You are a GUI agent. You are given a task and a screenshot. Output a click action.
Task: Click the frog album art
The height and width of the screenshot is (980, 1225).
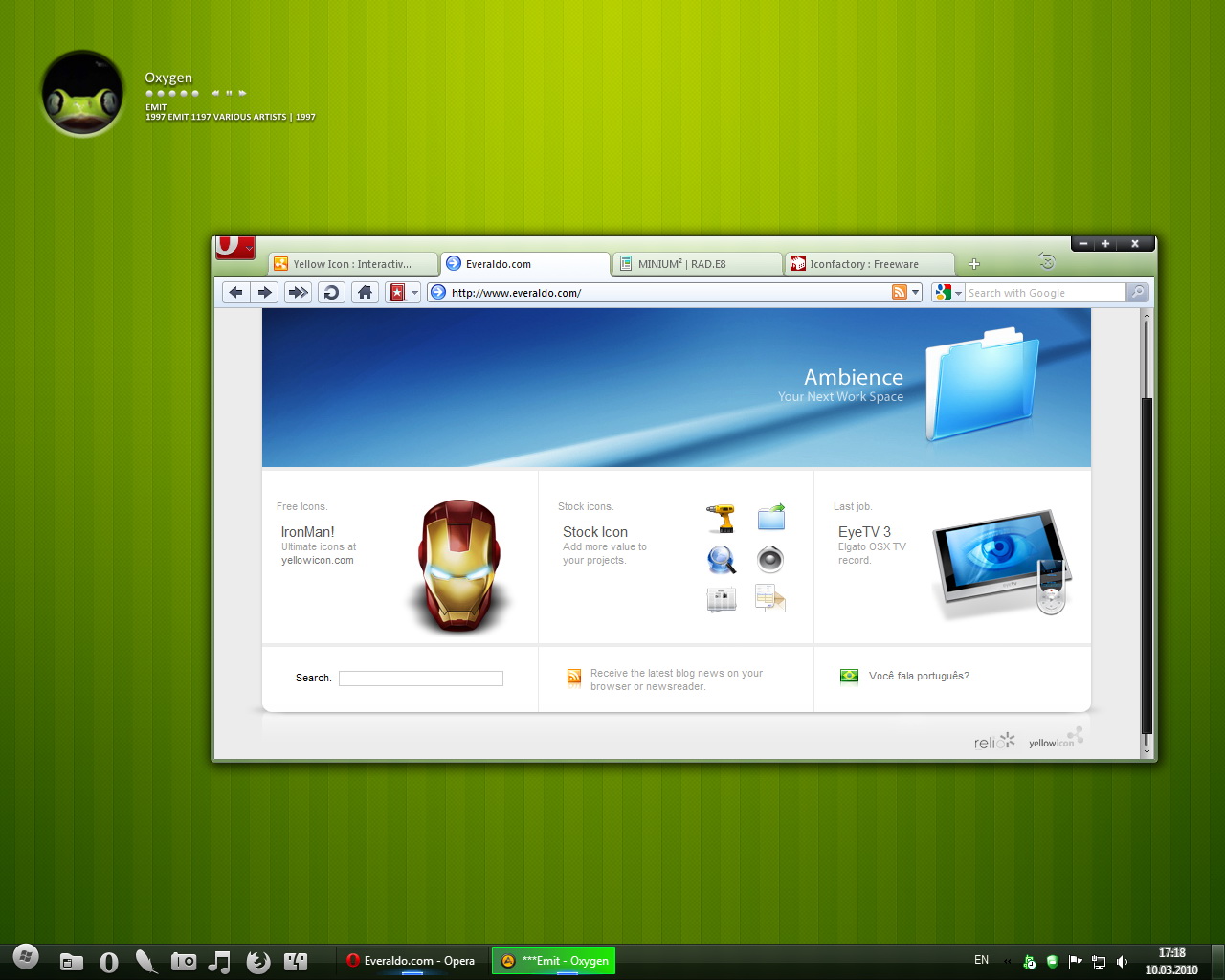coord(82,94)
